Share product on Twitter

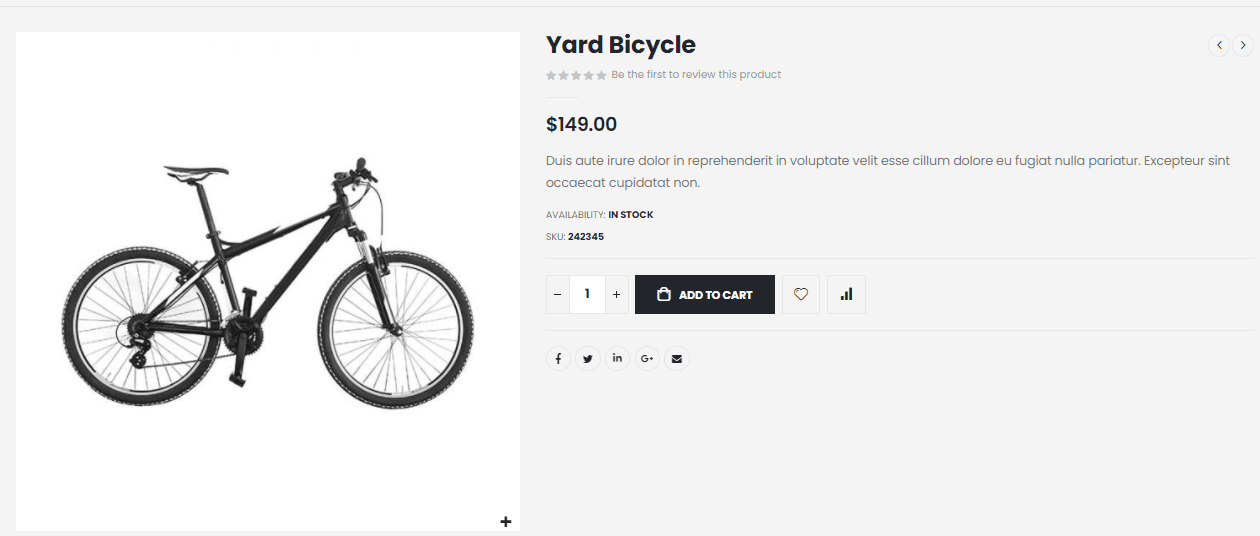(588, 358)
